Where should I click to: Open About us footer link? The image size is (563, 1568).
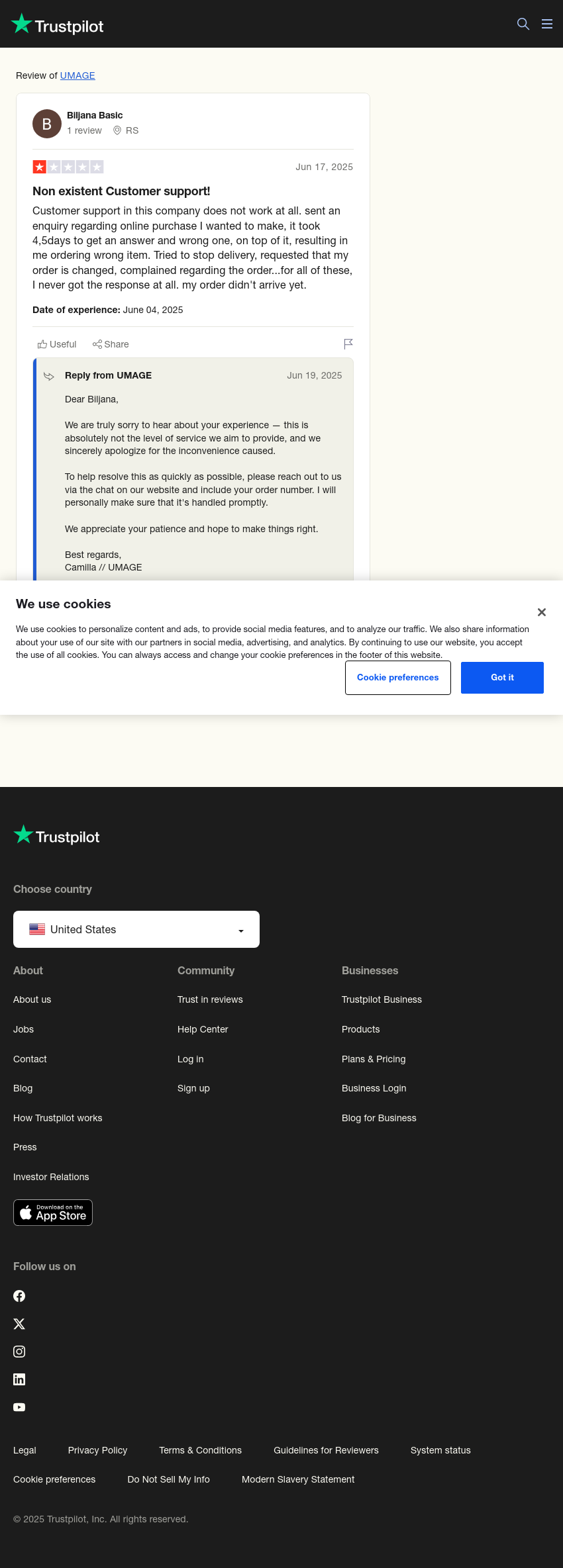click(32, 999)
